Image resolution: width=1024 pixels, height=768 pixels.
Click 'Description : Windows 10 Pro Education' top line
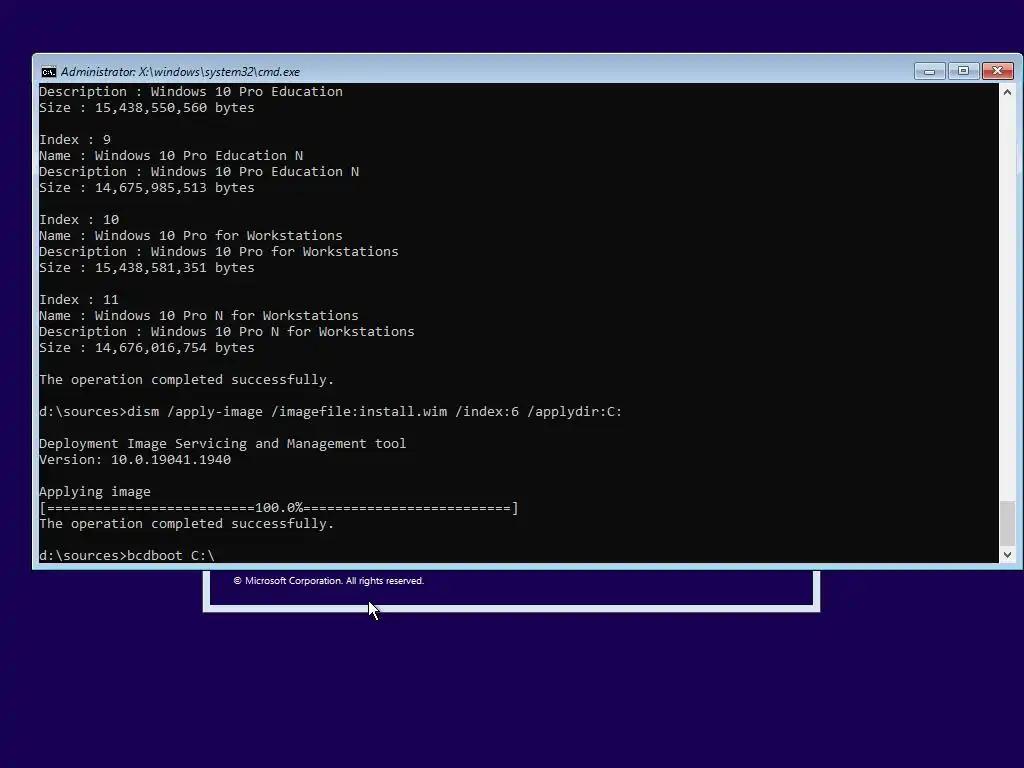pos(191,91)
